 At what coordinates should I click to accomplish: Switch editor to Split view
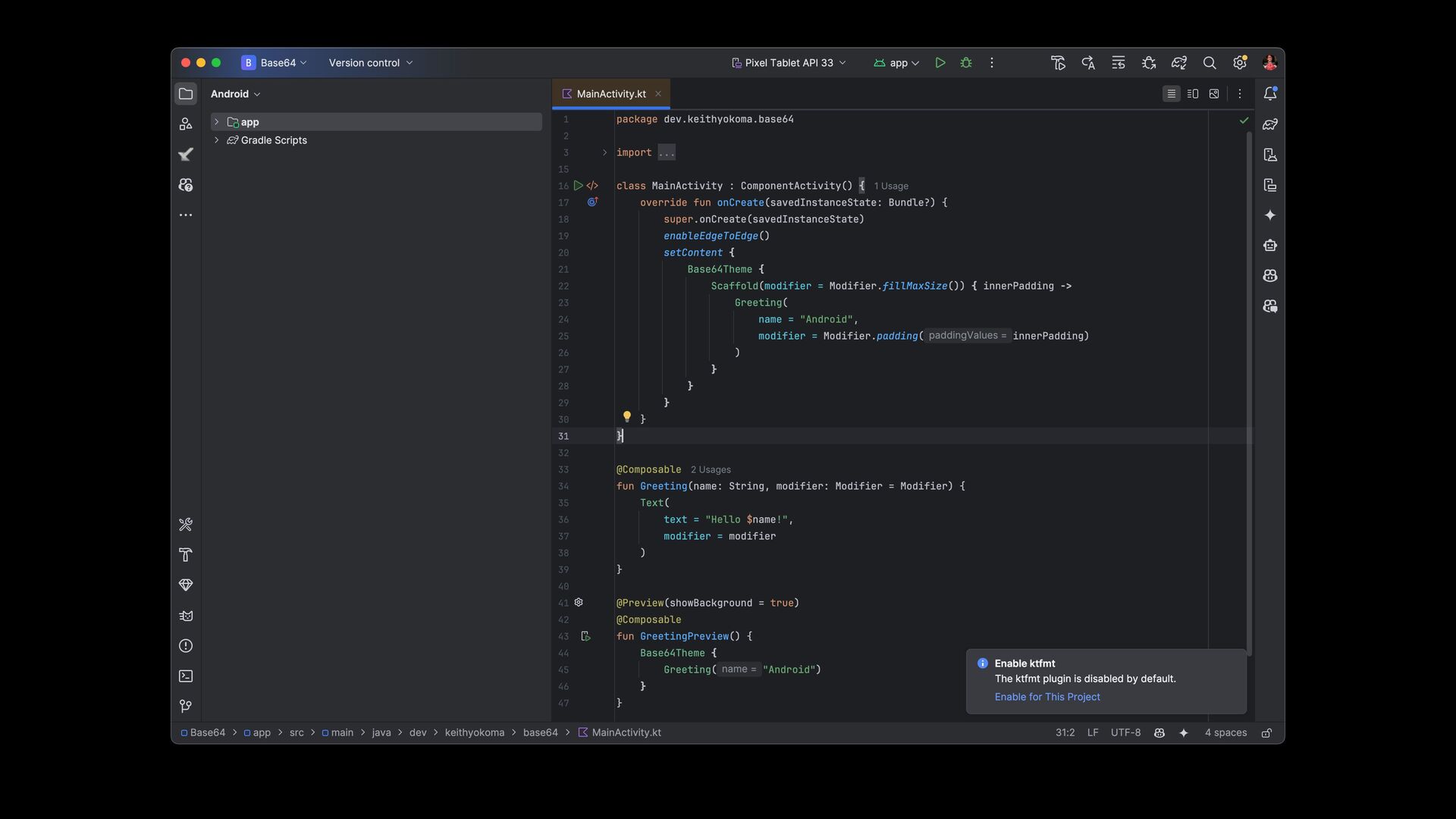pyautogui.click(x=1193, y=94)
